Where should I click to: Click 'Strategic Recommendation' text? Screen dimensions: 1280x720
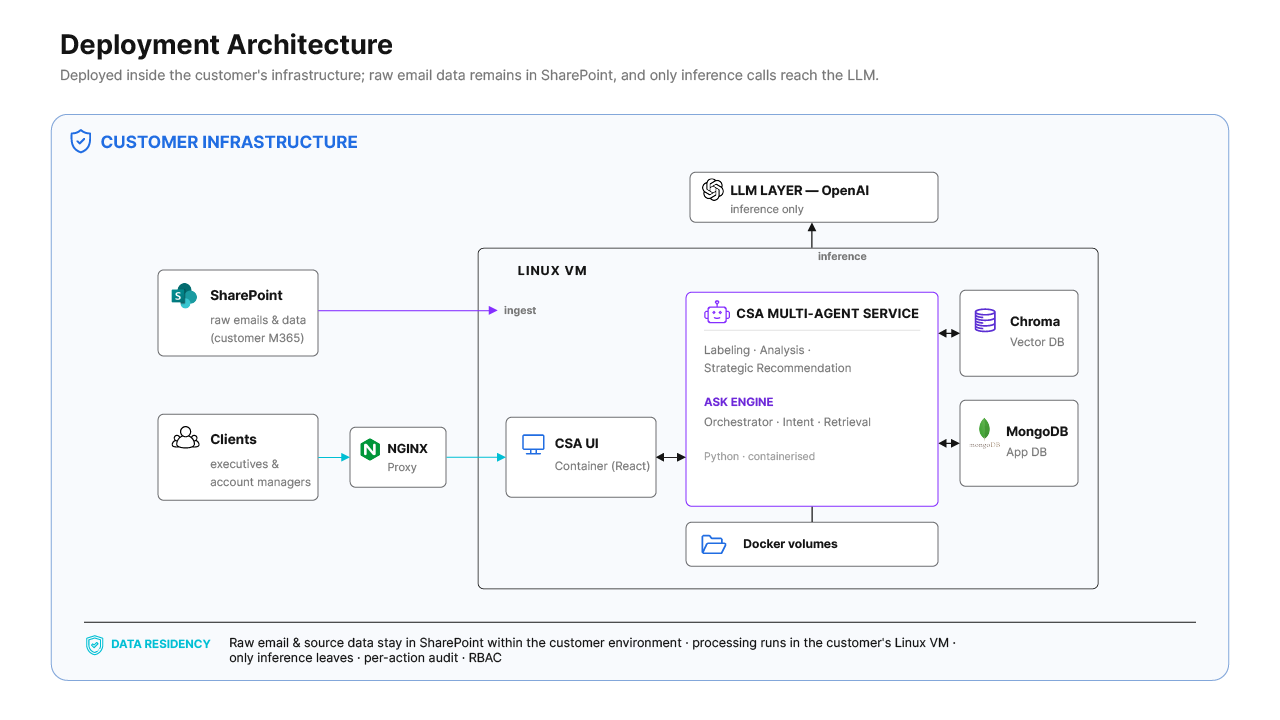pos(778,368)
